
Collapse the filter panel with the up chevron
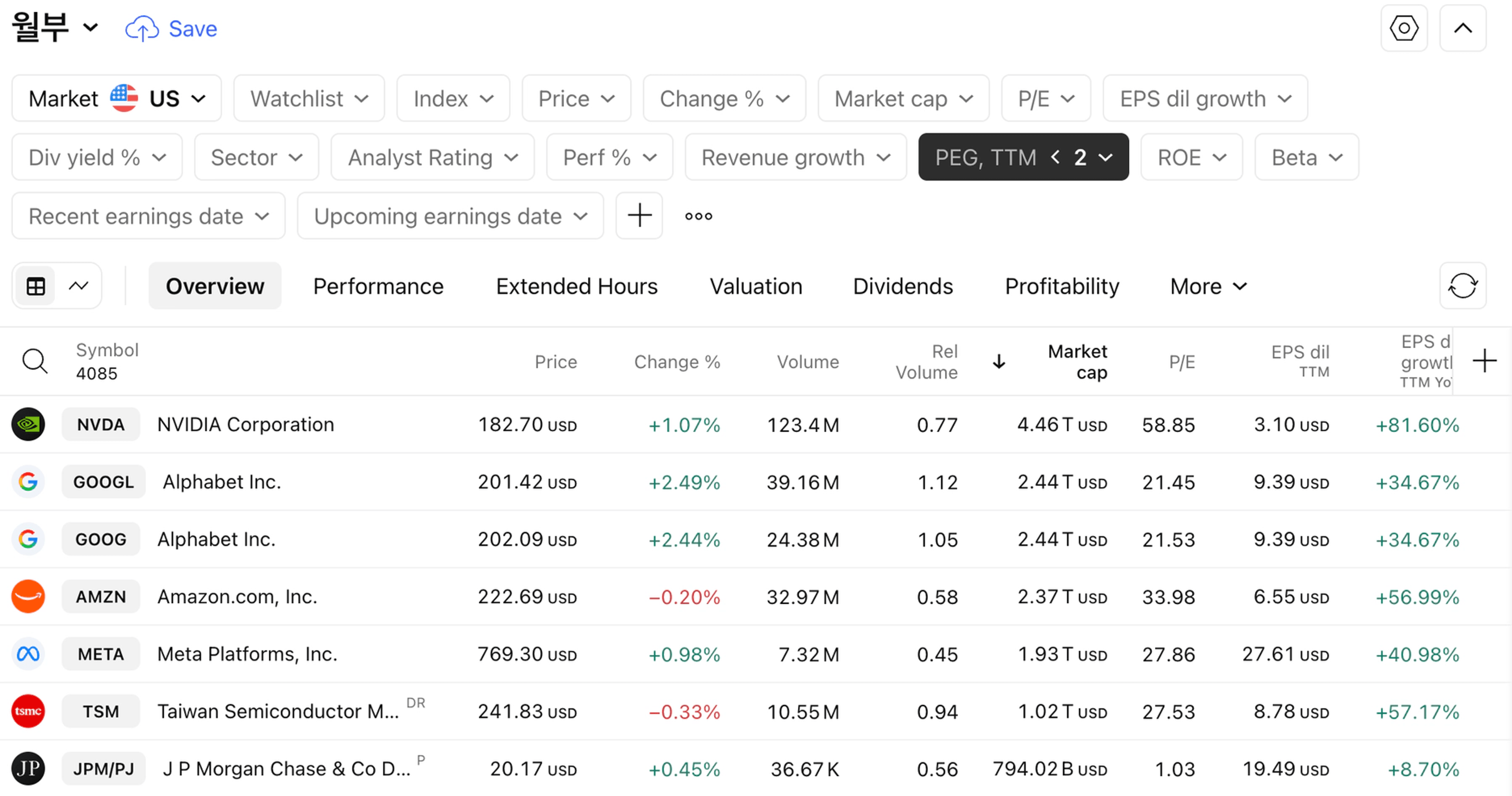click(x=1463, y=28)
